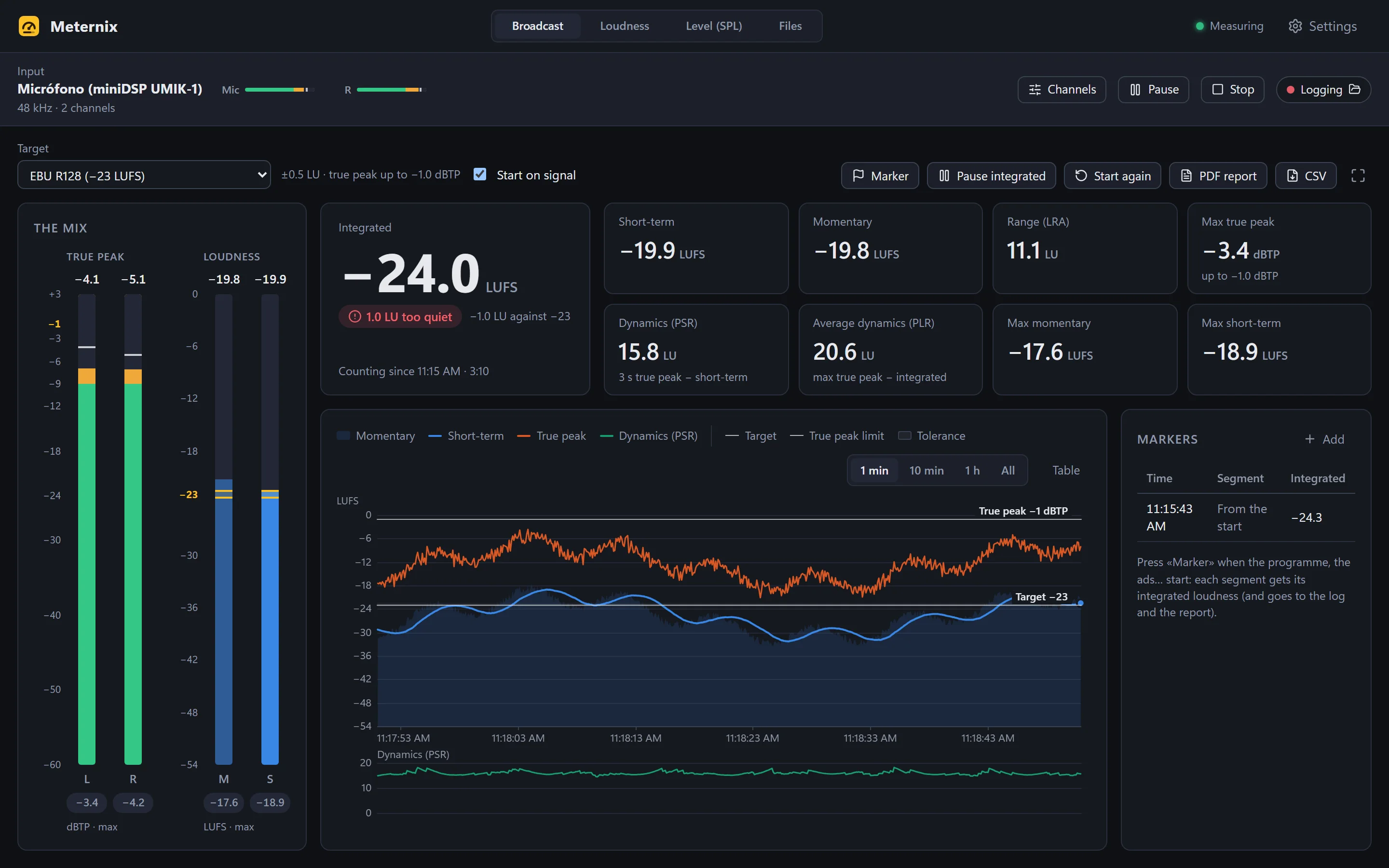Set chart range to 10 min
Viewport: 1389px width, 868px height.
(x=926, y=471)
